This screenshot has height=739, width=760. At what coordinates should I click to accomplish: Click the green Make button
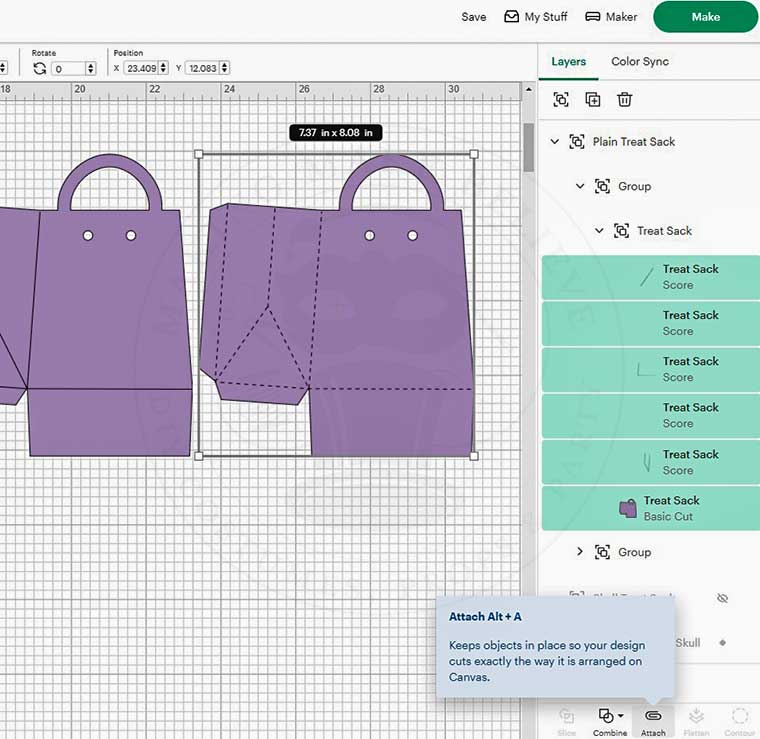(705, 17)
